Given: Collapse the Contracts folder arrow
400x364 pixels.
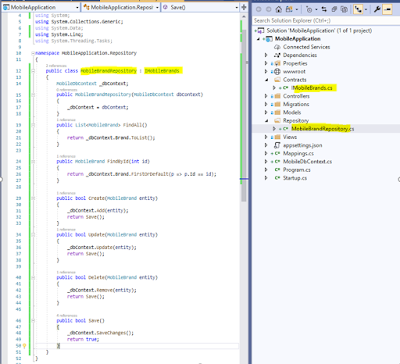Looking at the screenshot, I should point(267,80).
